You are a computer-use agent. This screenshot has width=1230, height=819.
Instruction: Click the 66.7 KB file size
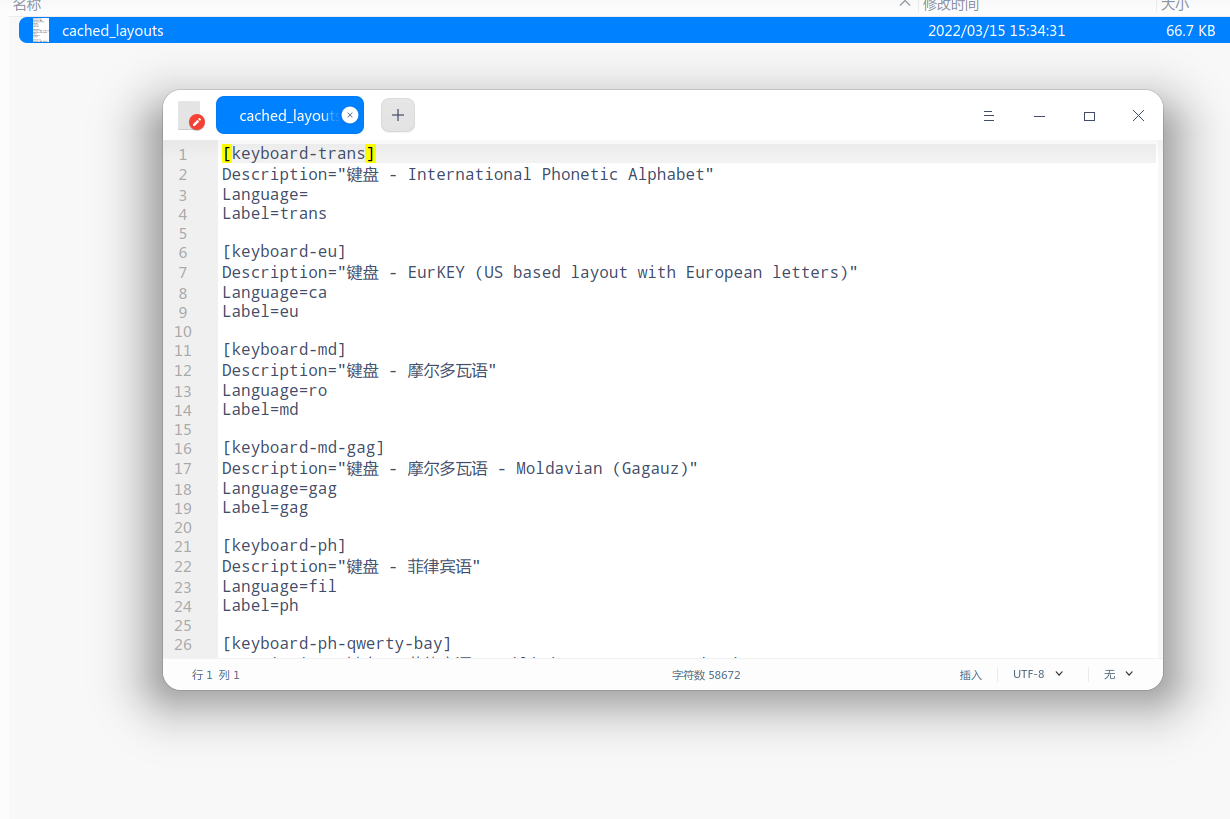point(1191,31)
